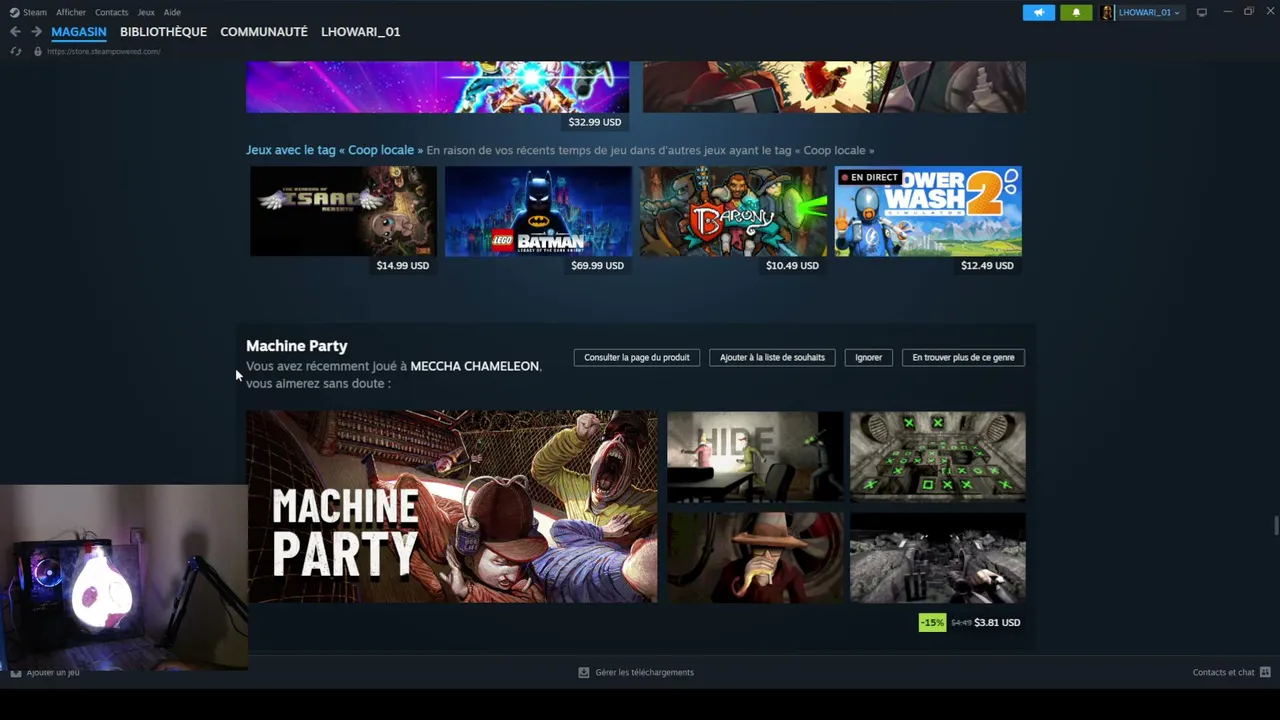Click the $10.49 USD price
This screenshot has height=720, width=1280.
click(x=792, y=266)
